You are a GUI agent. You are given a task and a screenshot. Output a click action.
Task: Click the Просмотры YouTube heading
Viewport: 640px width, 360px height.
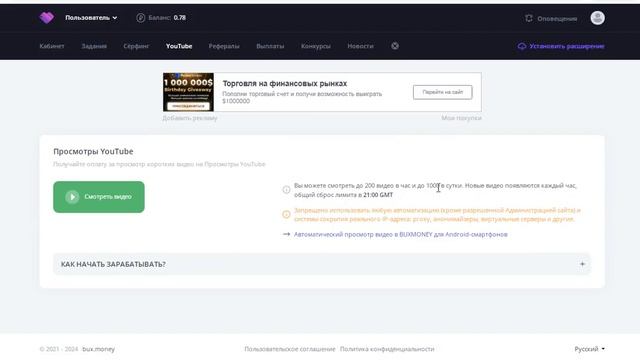93,151
